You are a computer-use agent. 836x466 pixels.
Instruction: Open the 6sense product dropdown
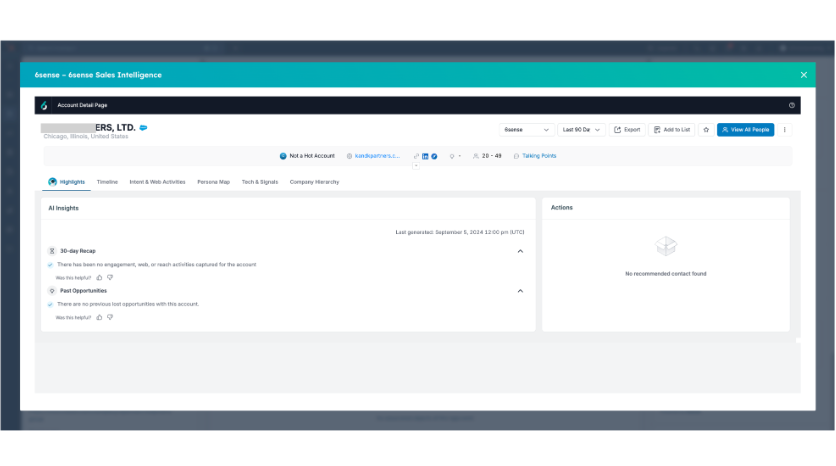click(526, 130)
